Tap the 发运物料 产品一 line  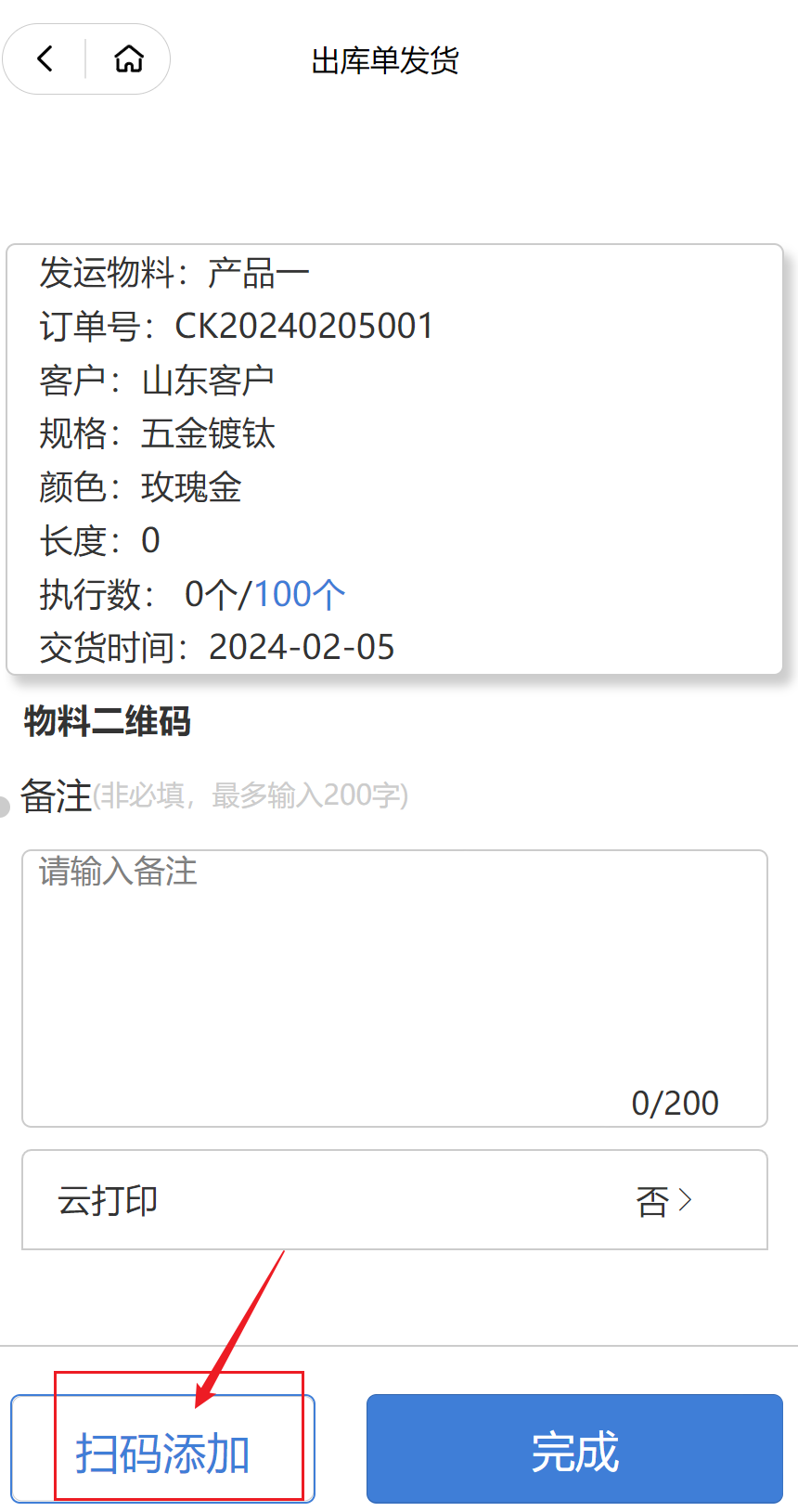coord(174,273)
